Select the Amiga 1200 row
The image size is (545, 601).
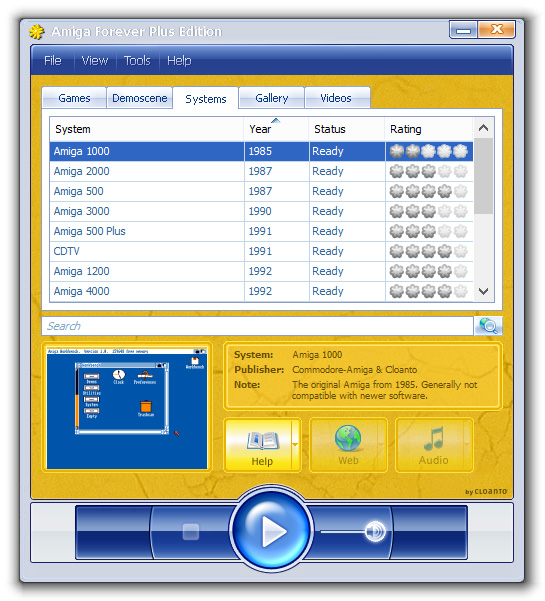[x=261, y=271]
